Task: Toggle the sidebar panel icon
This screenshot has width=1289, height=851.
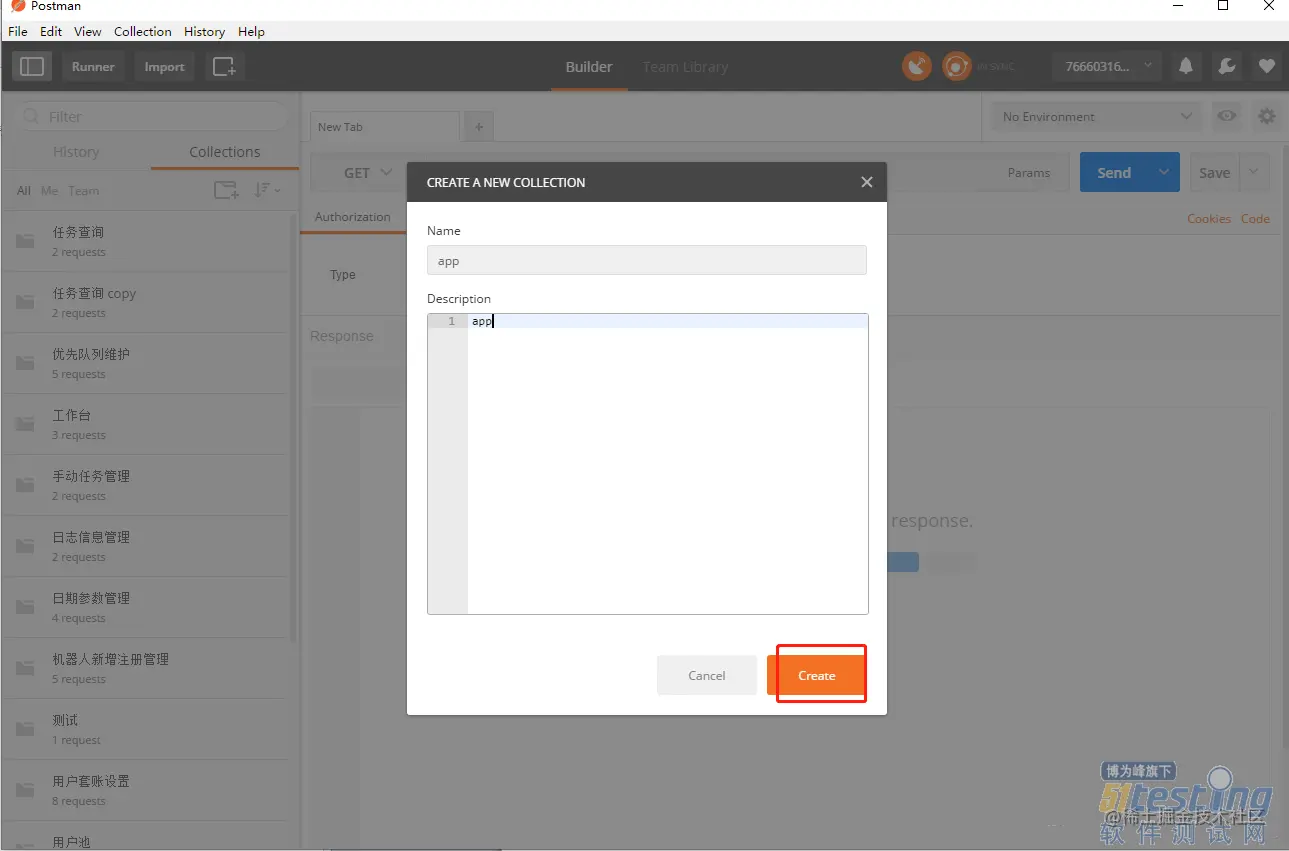Action: pos(32,67)
